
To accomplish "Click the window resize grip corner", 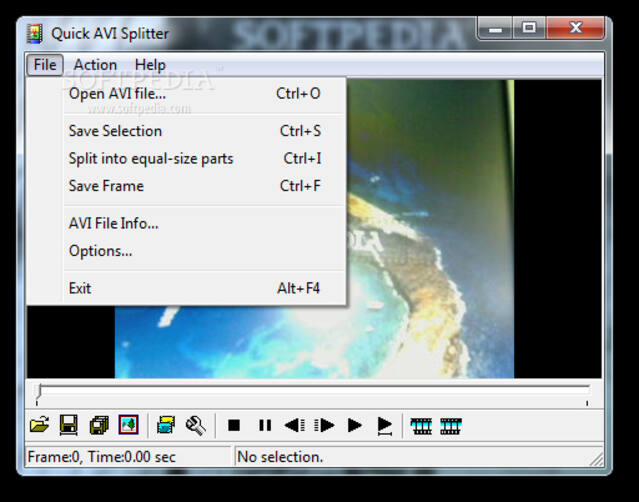I will tap(597, 460).
